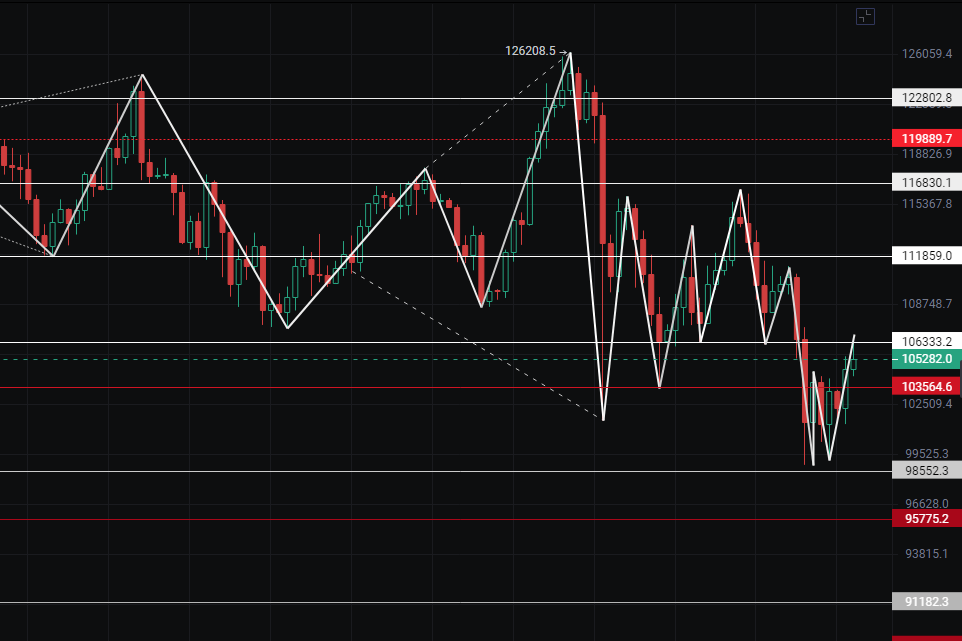Viewport: 962px width, 641px height.
Task: Click the collapse fullscreen icon at top right
Action: point(865,16)
